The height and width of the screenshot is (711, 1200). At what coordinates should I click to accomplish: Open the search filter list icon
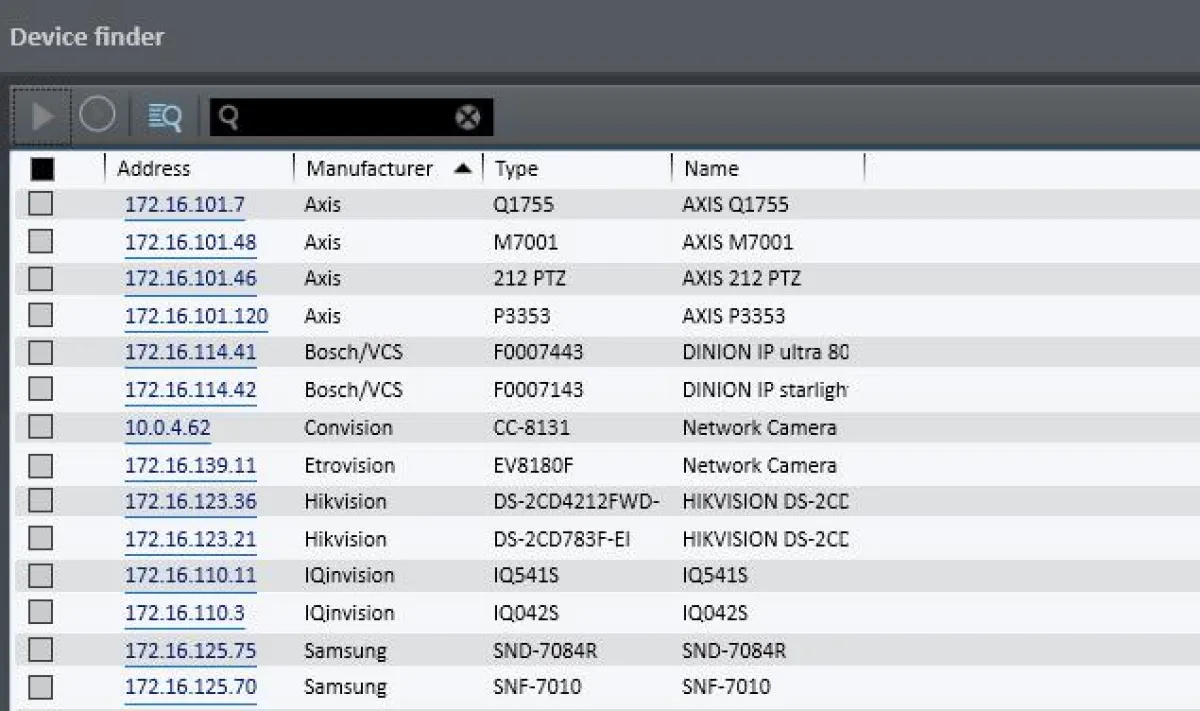point(163,116)
